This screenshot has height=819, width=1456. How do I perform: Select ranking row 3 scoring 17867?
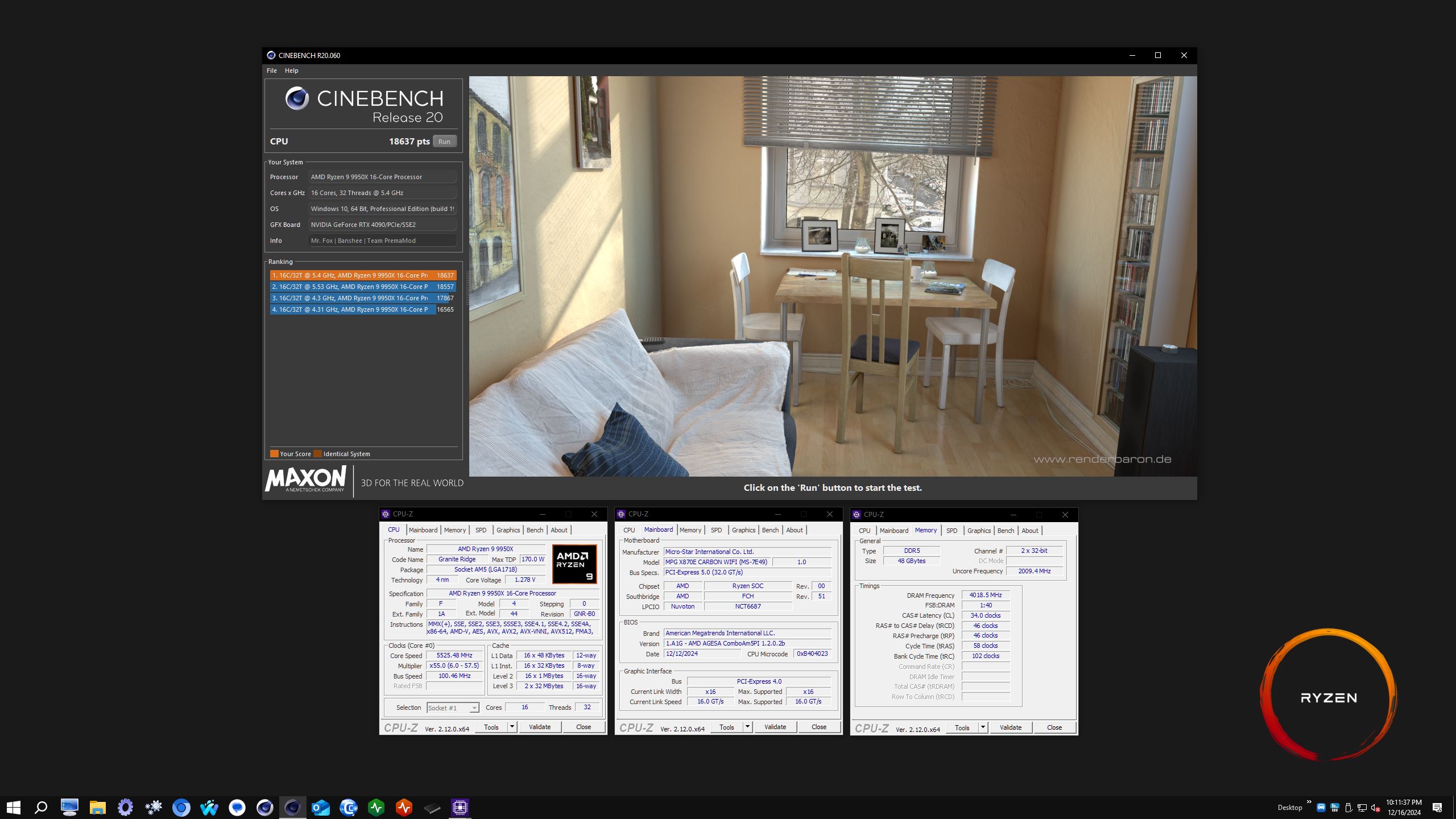[x=363, y=298]
